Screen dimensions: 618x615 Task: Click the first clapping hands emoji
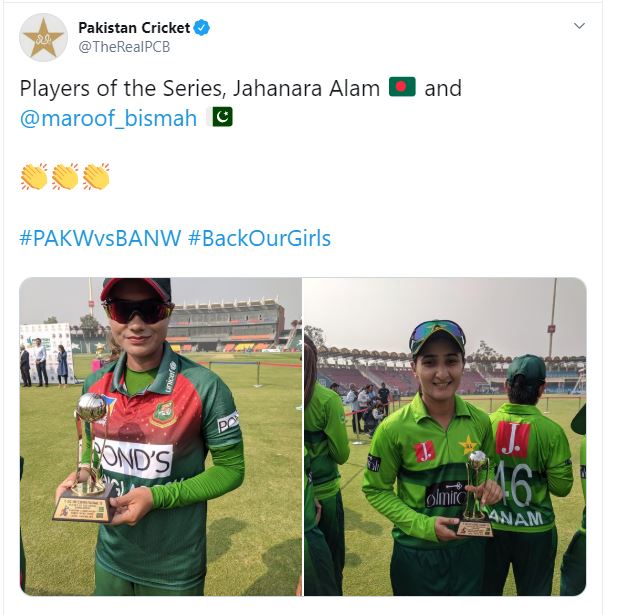pos(34,177)
